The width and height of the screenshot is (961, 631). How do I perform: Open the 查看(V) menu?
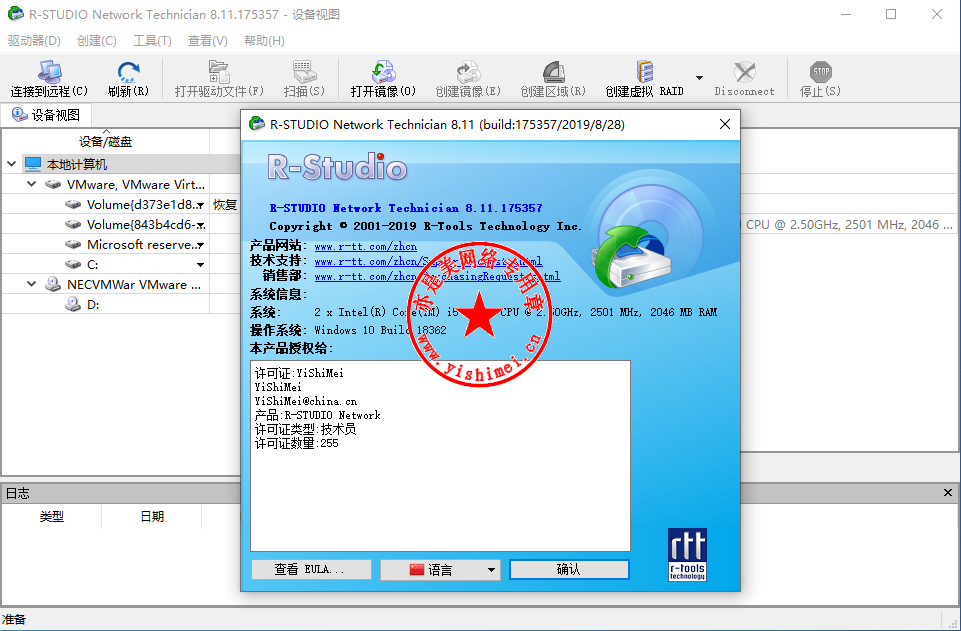point(207,40)
